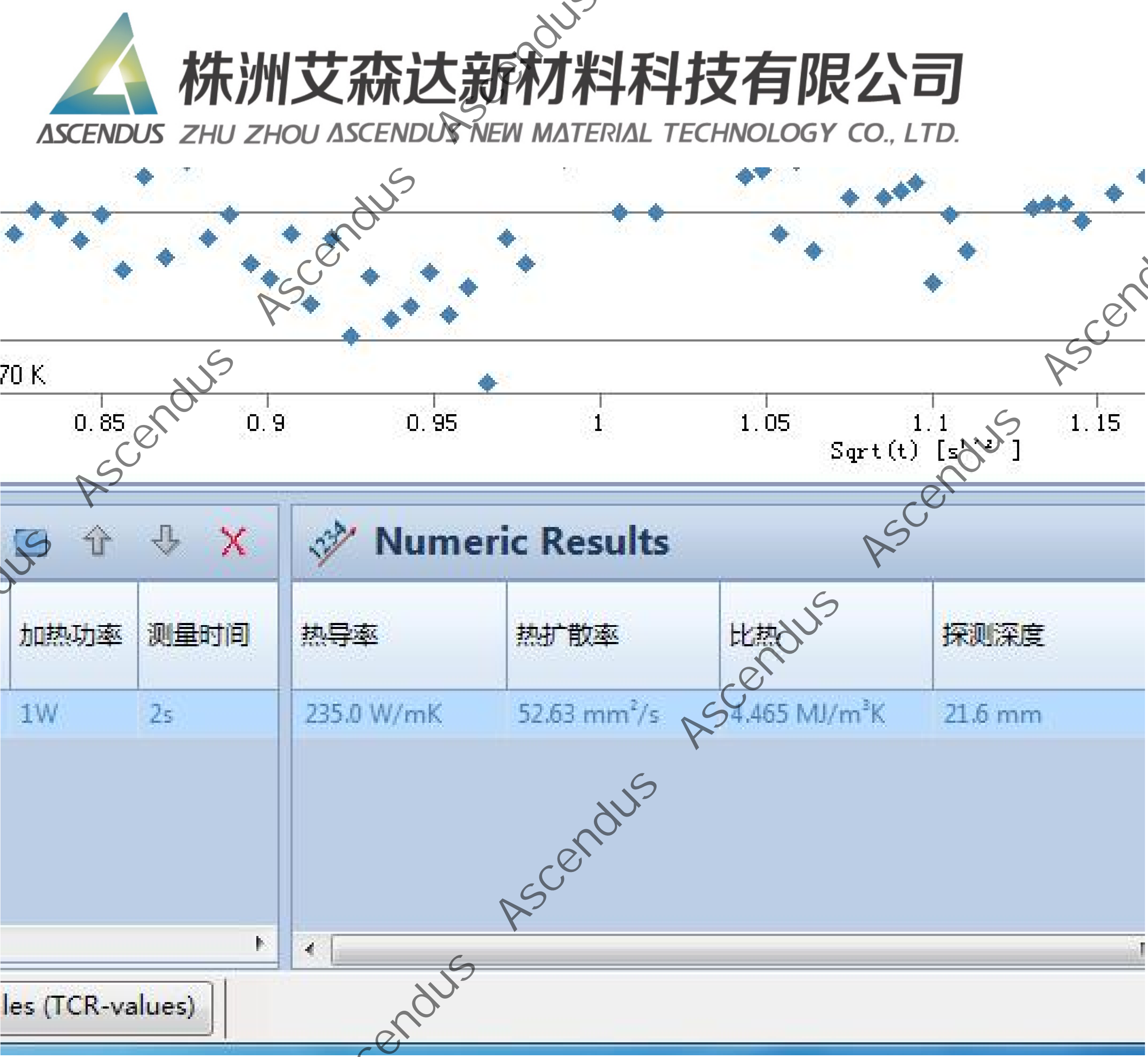Screen dimensions: 1148x1057
Task: Click the 热扩散率 column header
Action: (613, 635)
